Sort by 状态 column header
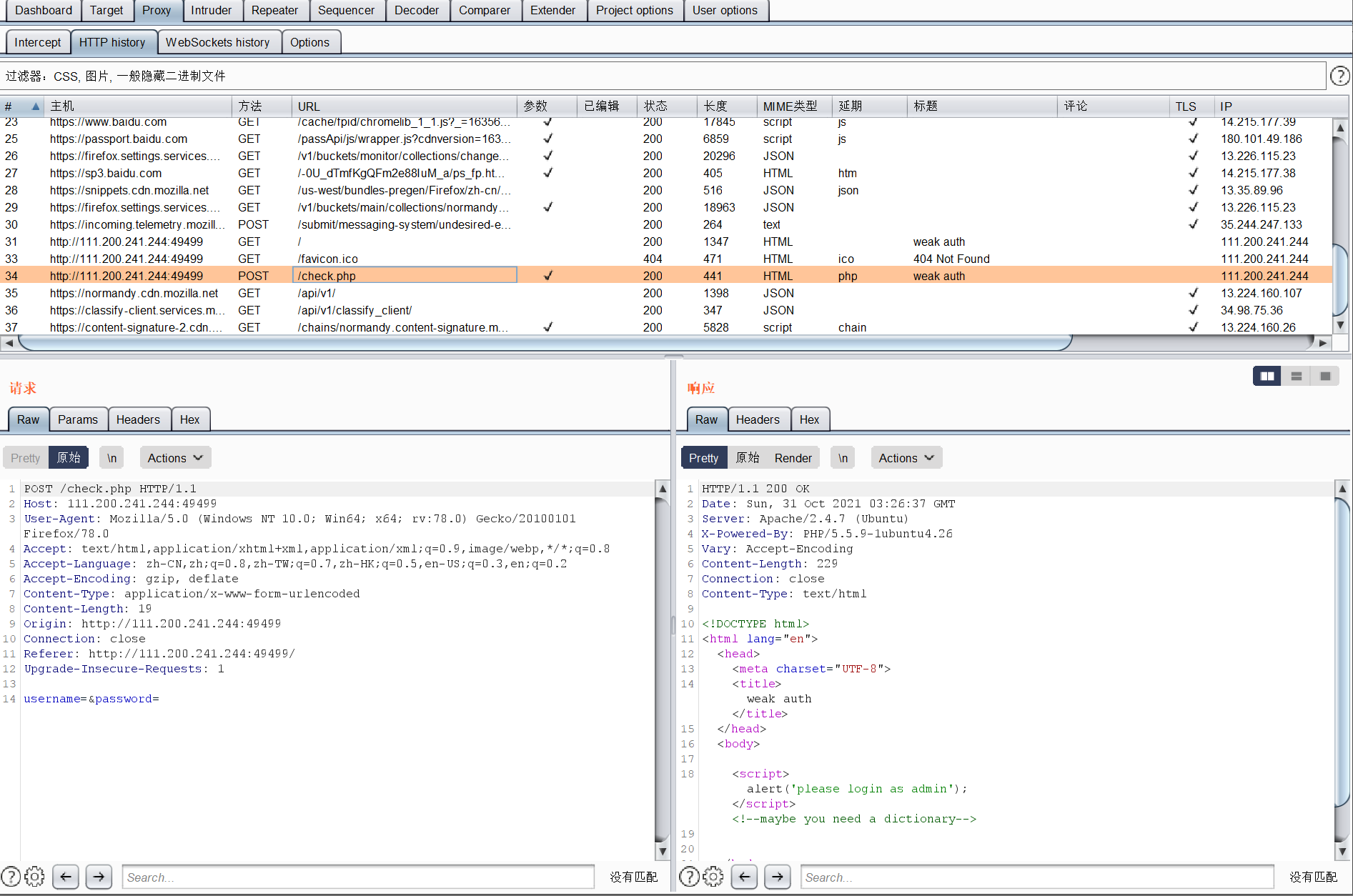 point(667,106)
